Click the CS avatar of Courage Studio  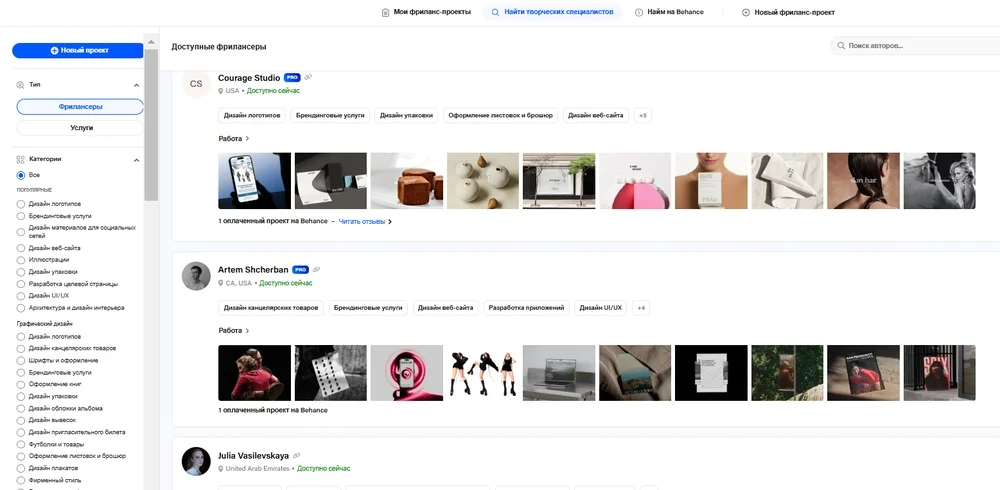click(196, 84)
